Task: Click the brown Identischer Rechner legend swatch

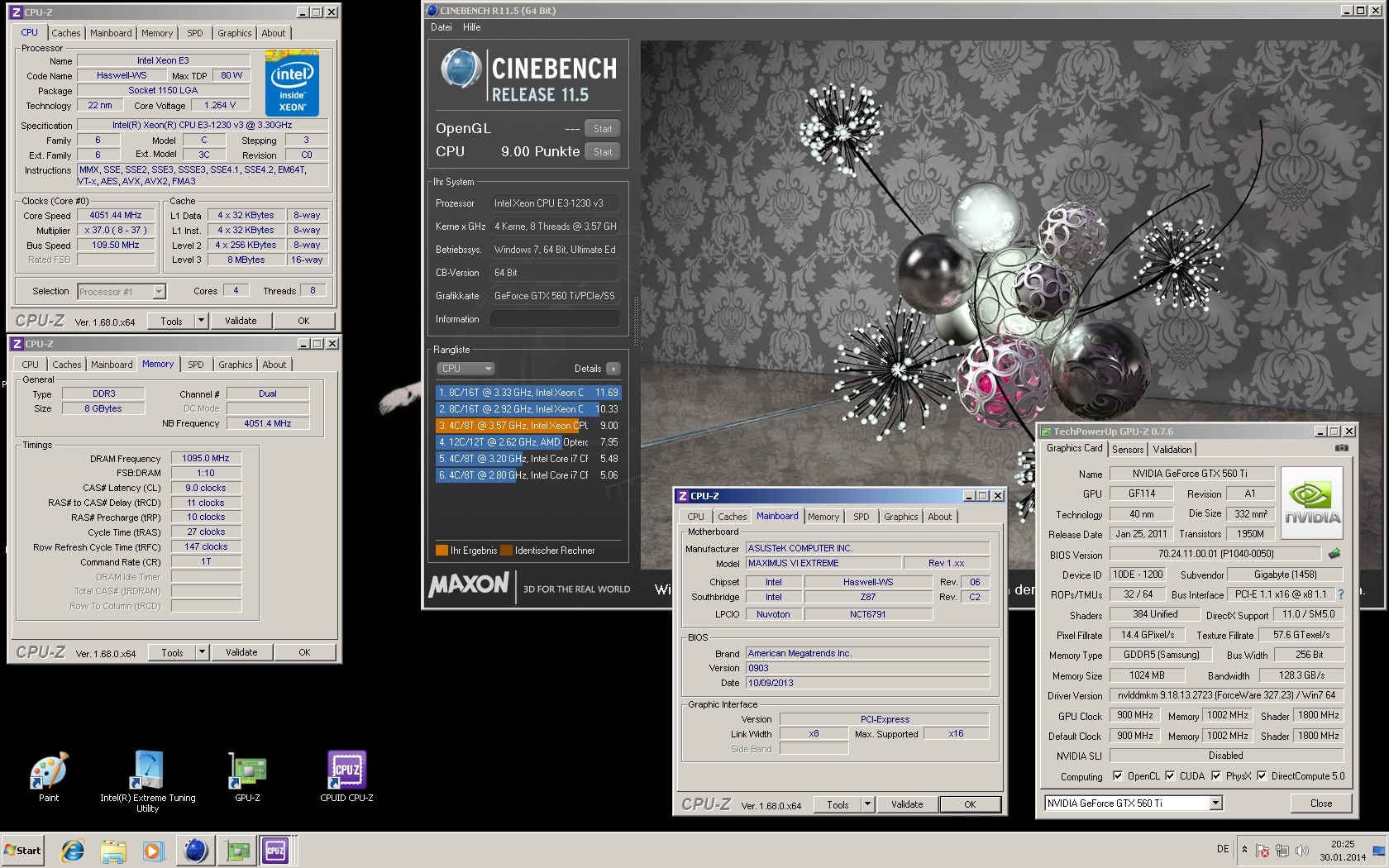Action: [x=506, y=551]
